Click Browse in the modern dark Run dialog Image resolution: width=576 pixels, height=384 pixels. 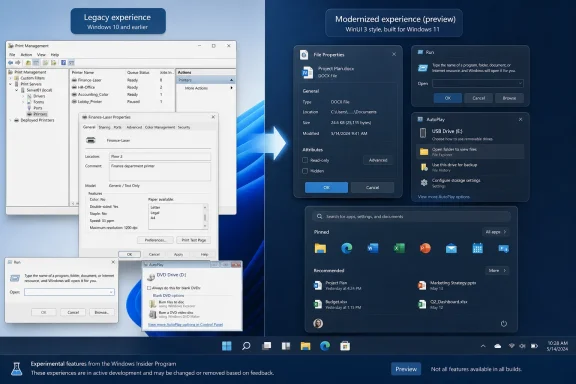[x=509, y=98]
